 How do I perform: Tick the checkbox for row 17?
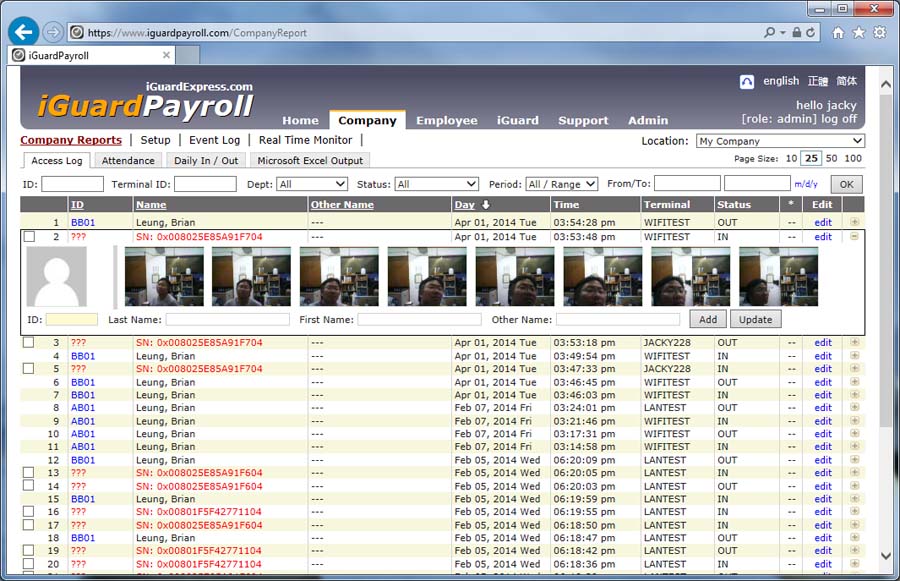pyautogui.click(x=28, y=525)
